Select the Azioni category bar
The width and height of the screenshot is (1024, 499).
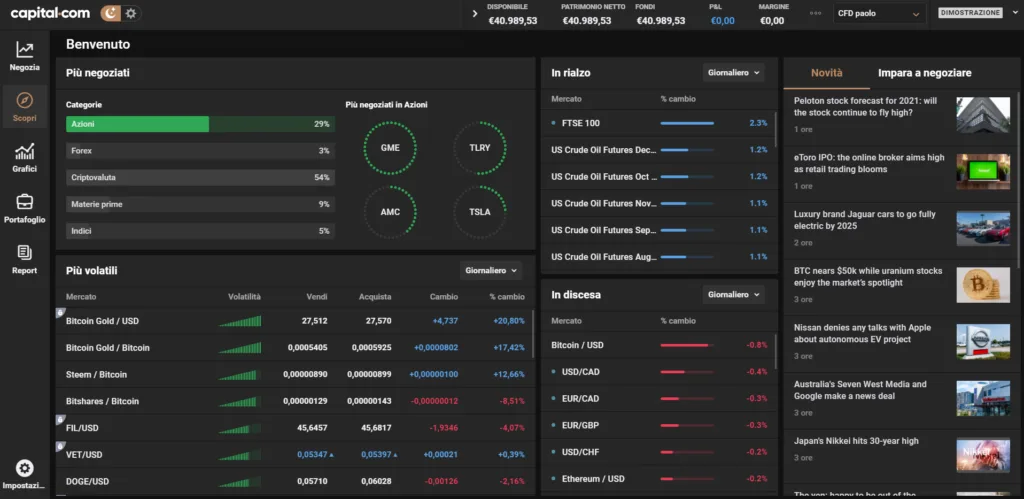coord(200,124)
